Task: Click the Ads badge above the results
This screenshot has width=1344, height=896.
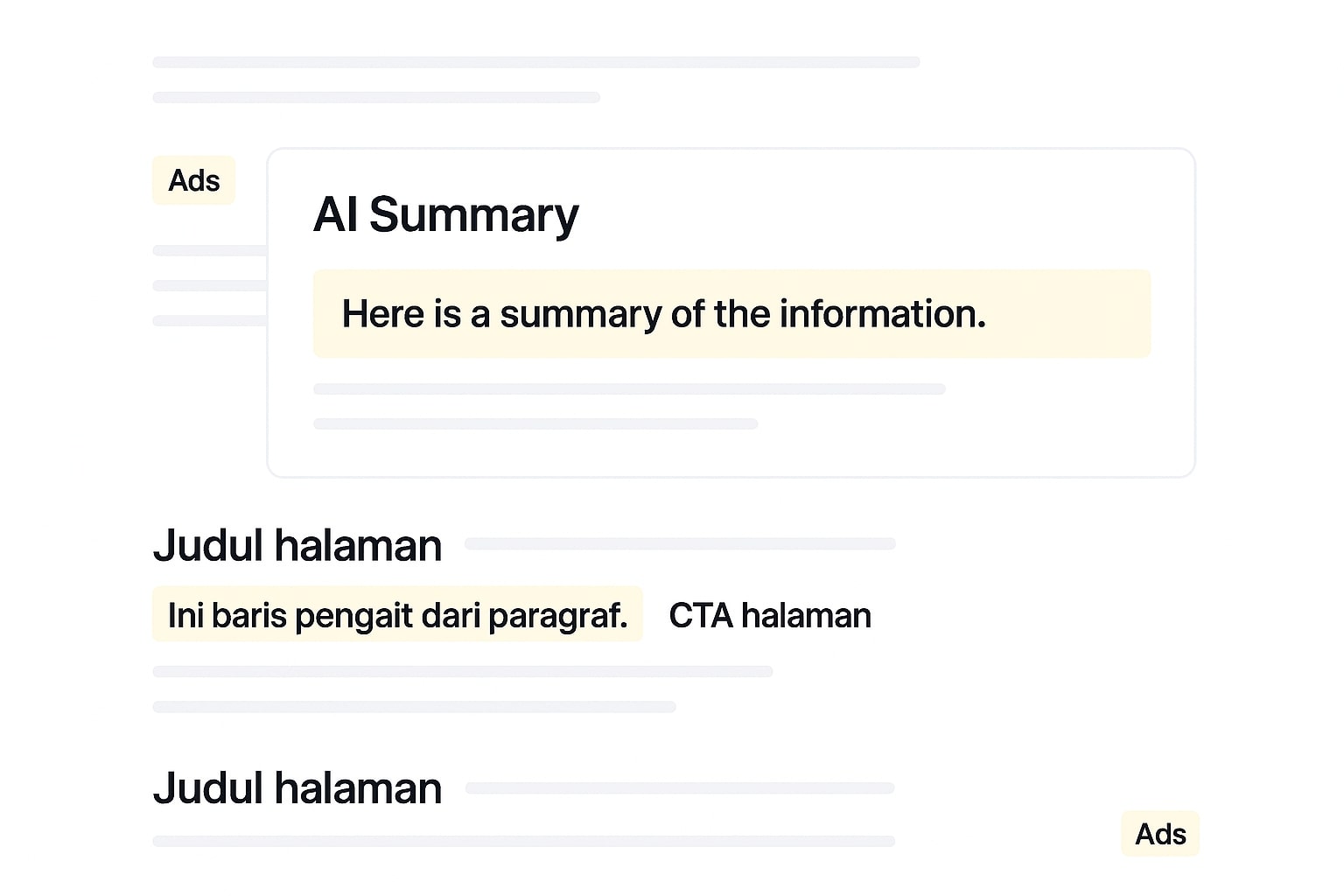Action: pyautogui.click(x=193, y=180)
